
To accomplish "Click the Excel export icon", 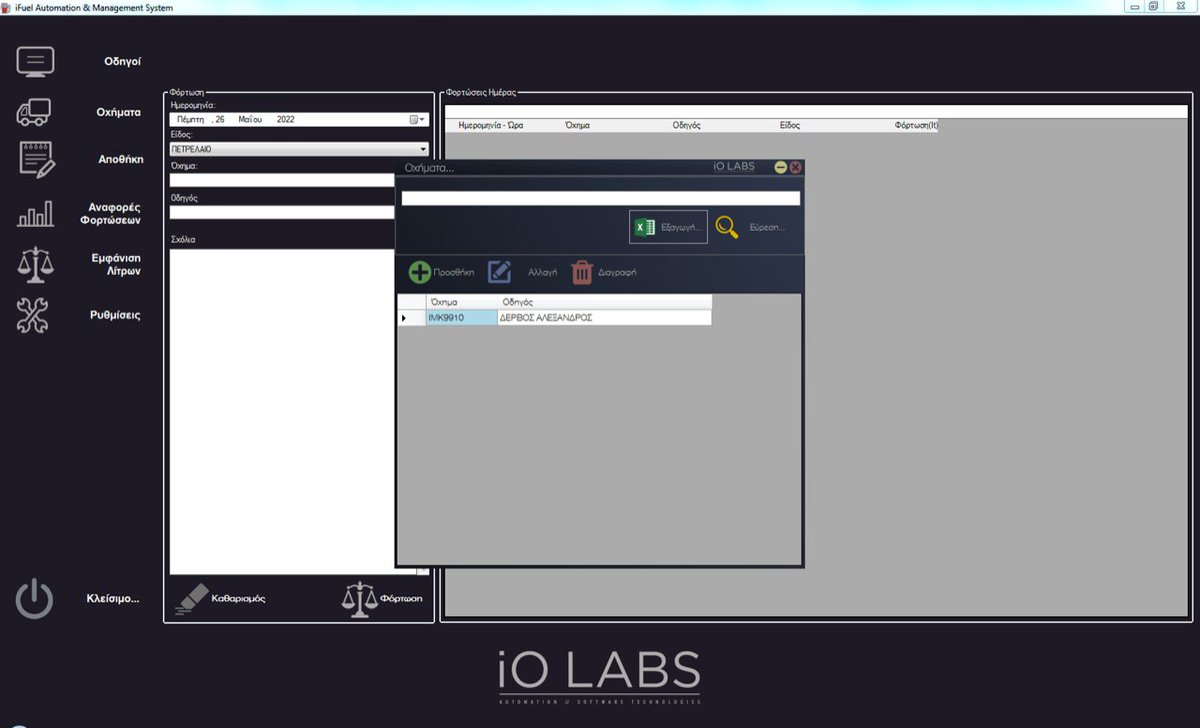I will click(646, 228).
